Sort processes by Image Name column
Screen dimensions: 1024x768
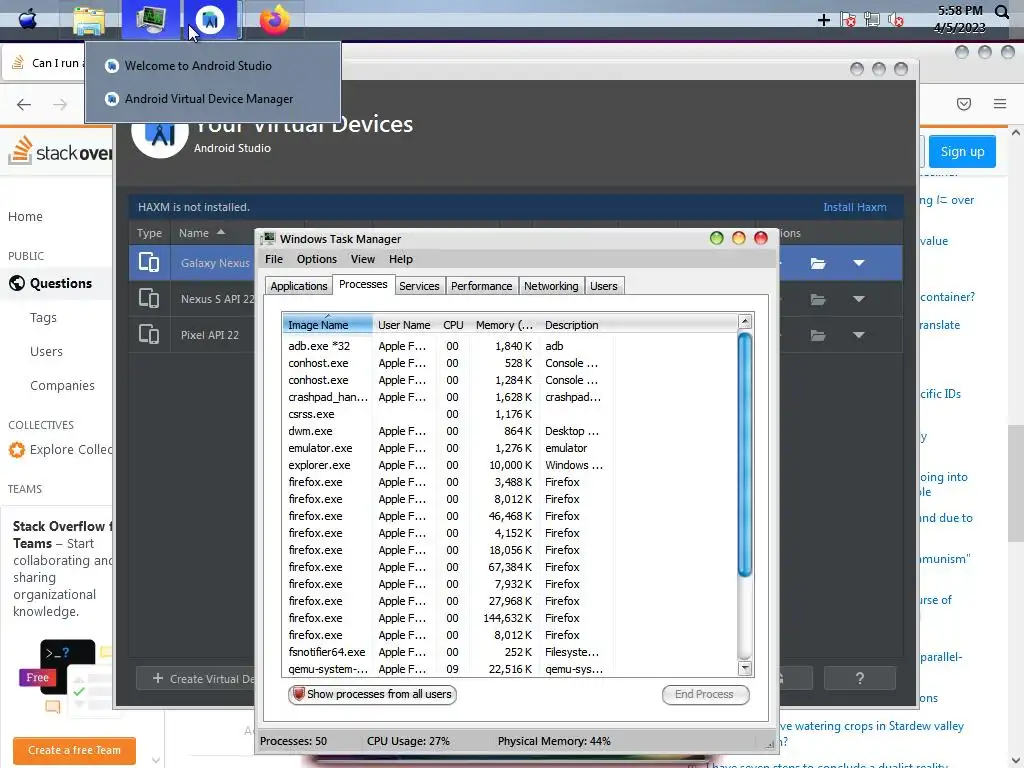(327, 325)
